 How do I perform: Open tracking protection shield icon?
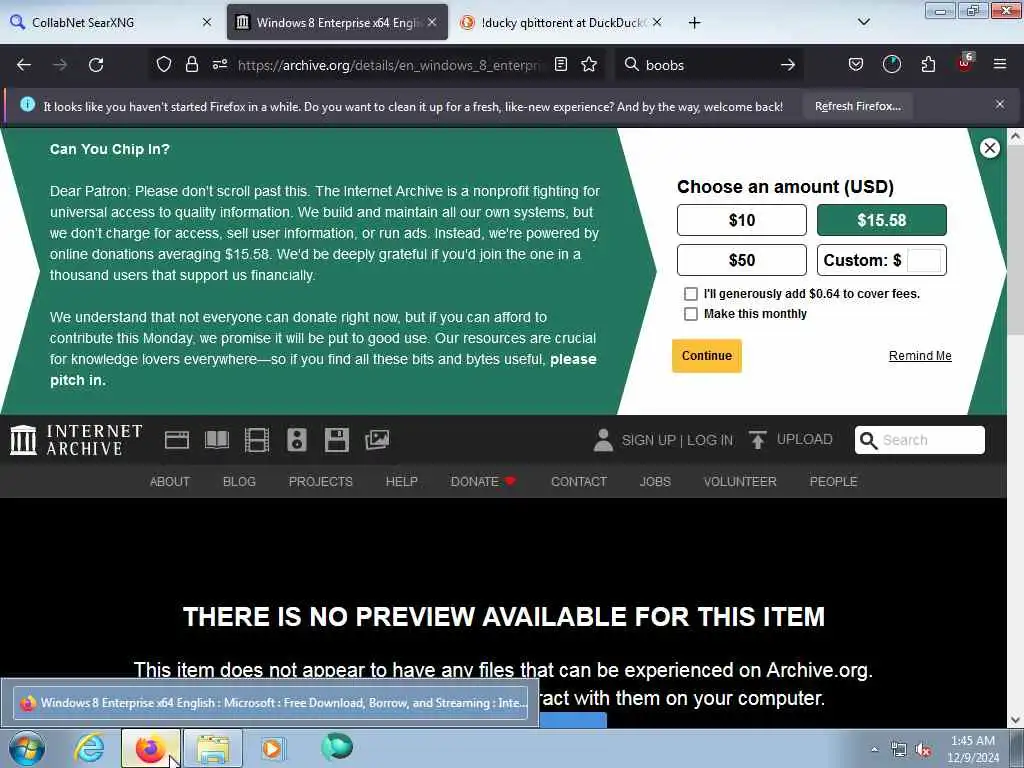(x=164, y=64)
